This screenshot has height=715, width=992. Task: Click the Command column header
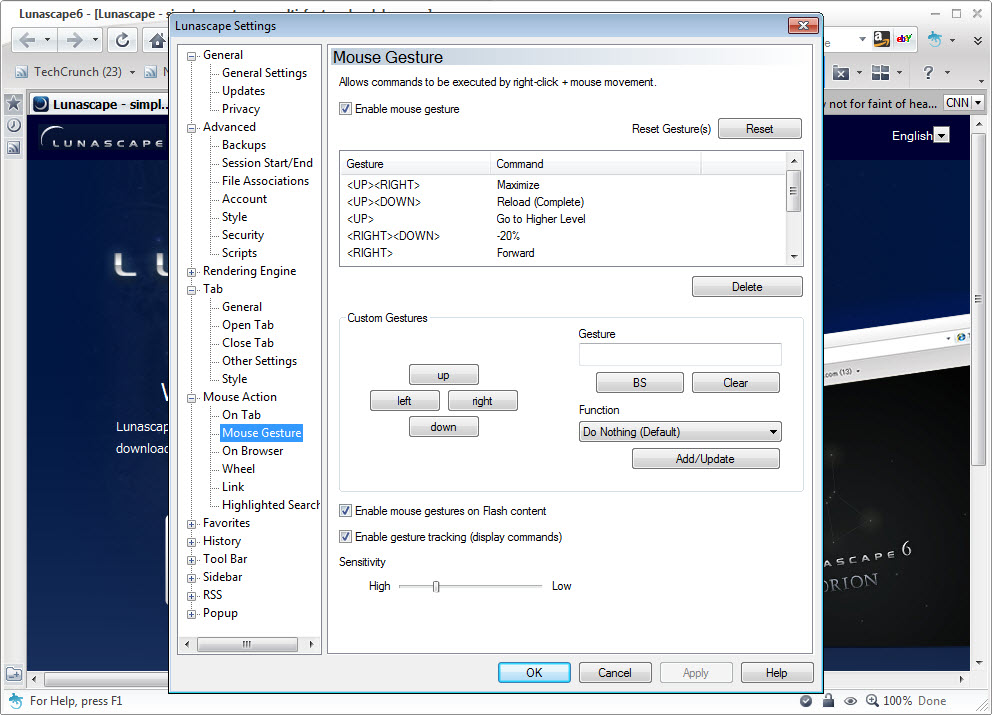[595, 164]
